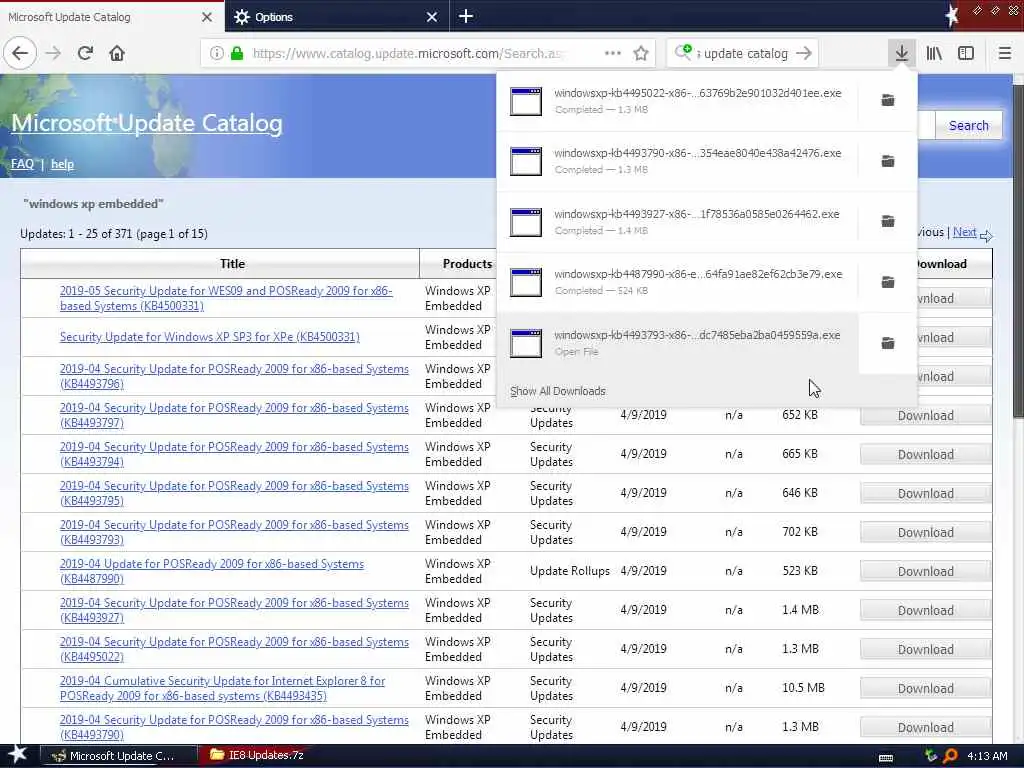This screenshot has height=768, width=1024.
Task: Download the 652 KB update
Action: click(x=925, y=415)
